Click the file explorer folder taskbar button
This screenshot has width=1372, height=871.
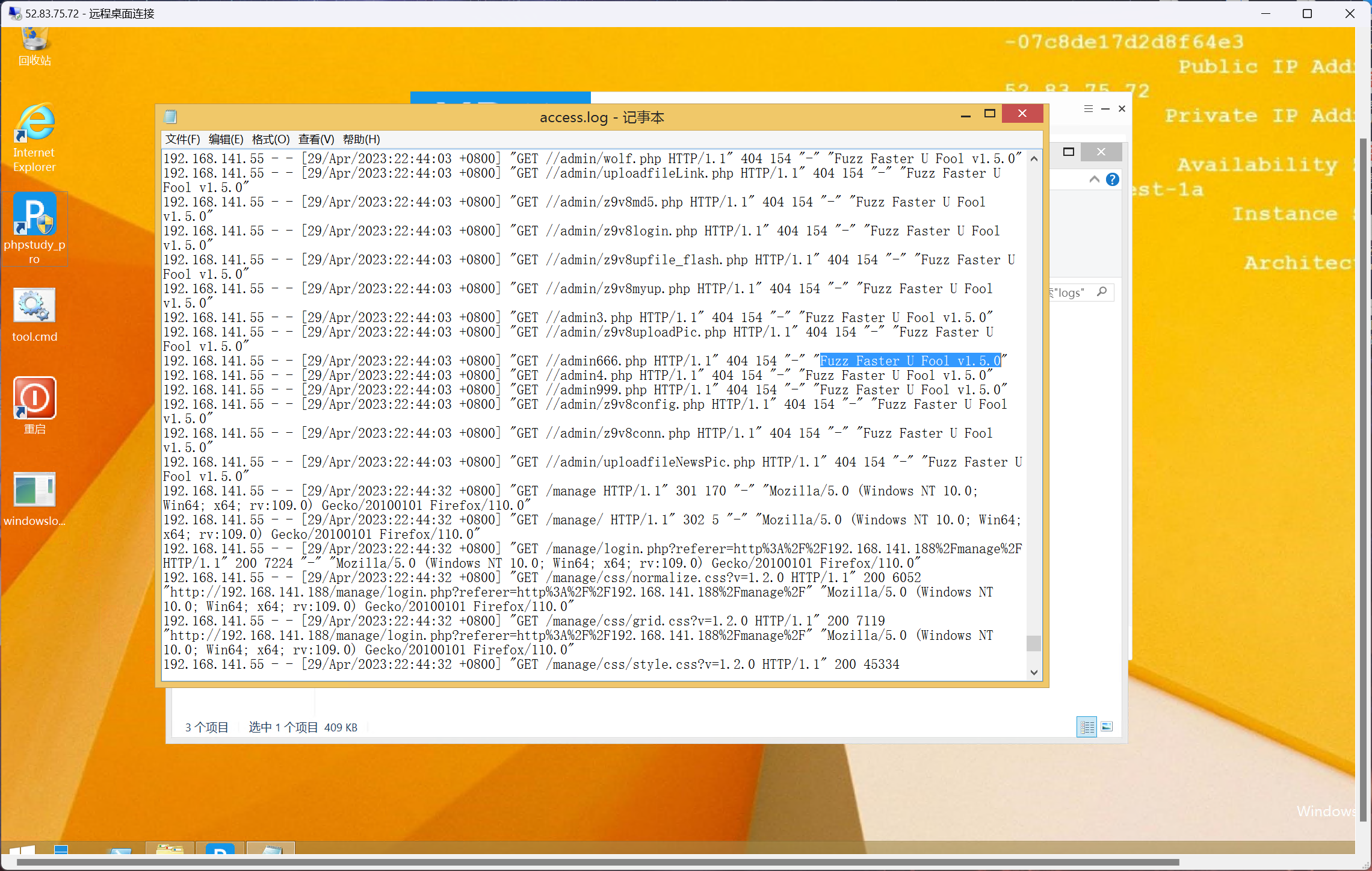170,850
